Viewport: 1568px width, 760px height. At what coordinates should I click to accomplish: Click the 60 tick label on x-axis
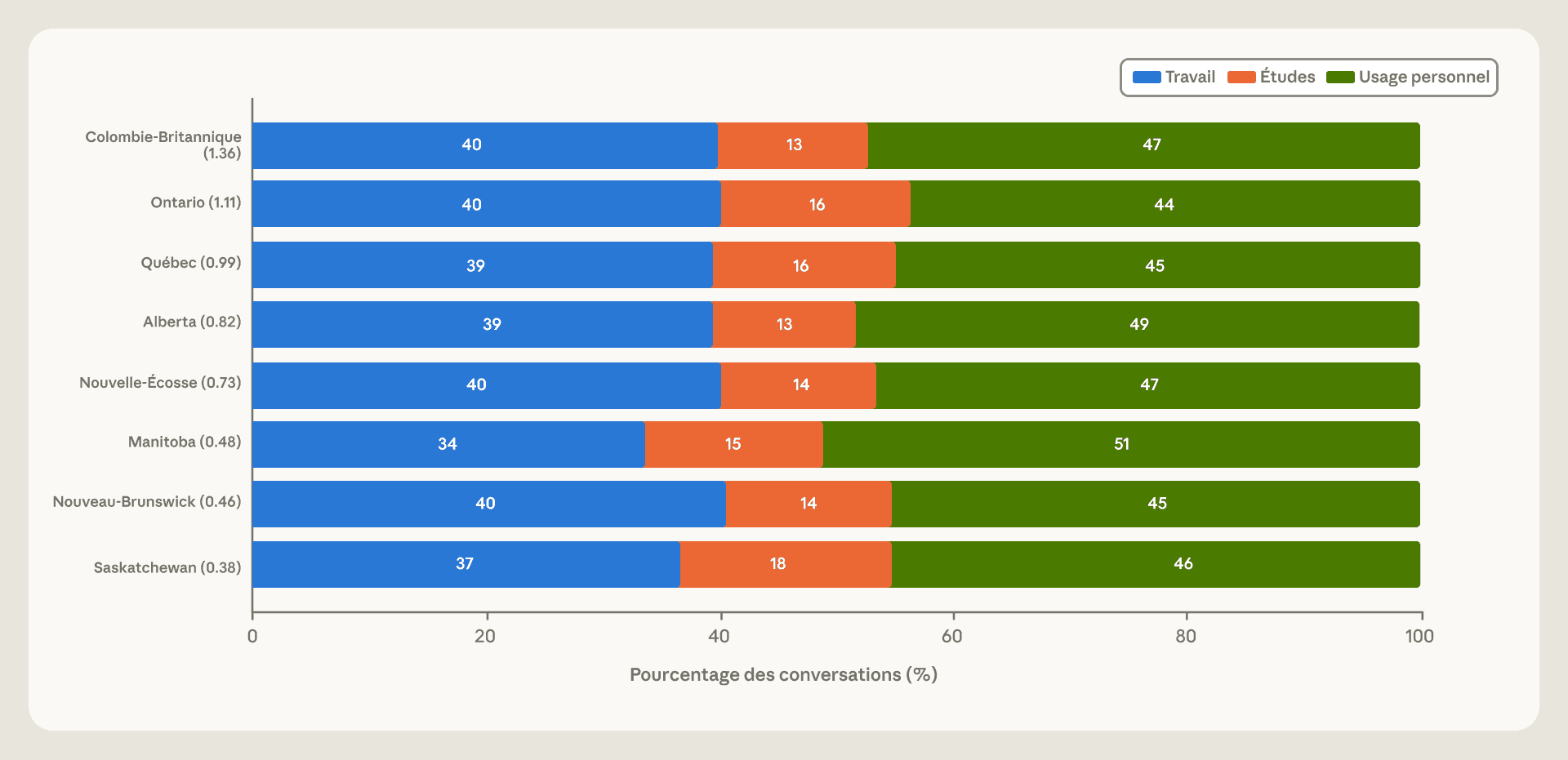pyautogui.click(x=952, y=637)
